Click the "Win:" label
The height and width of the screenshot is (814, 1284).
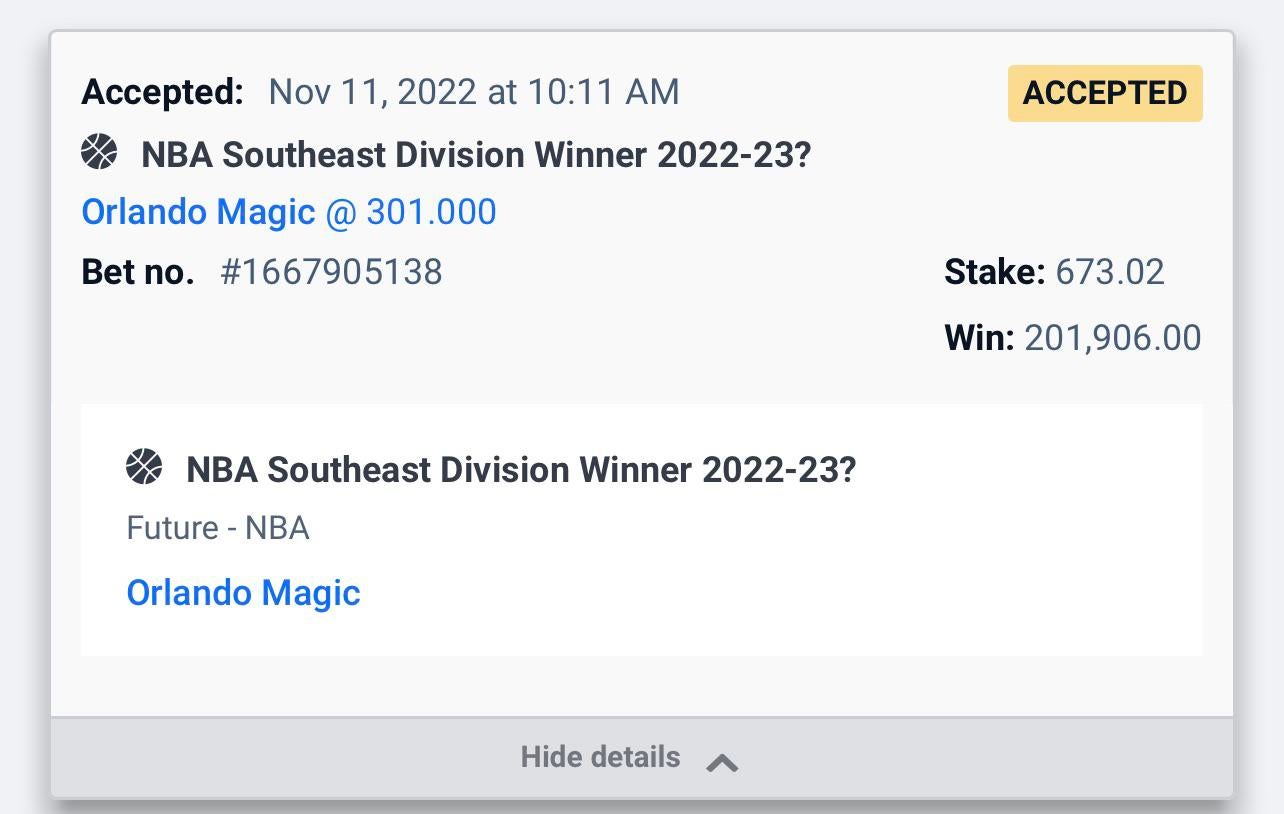click(979, 338)
